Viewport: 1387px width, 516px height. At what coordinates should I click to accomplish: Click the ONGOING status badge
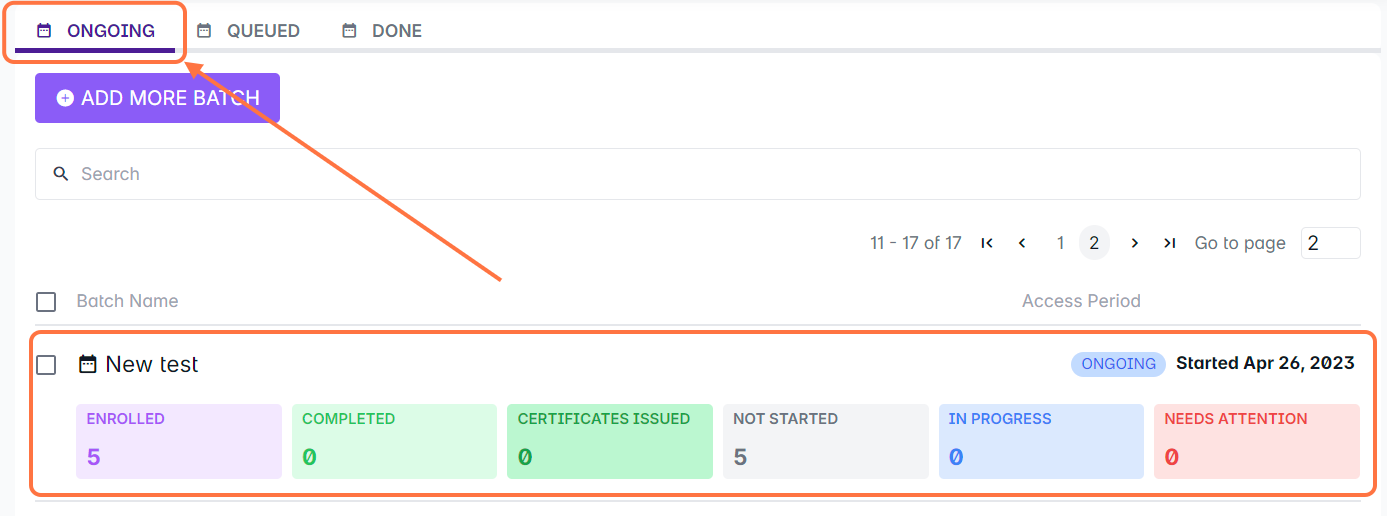(x=1118, y=364)
